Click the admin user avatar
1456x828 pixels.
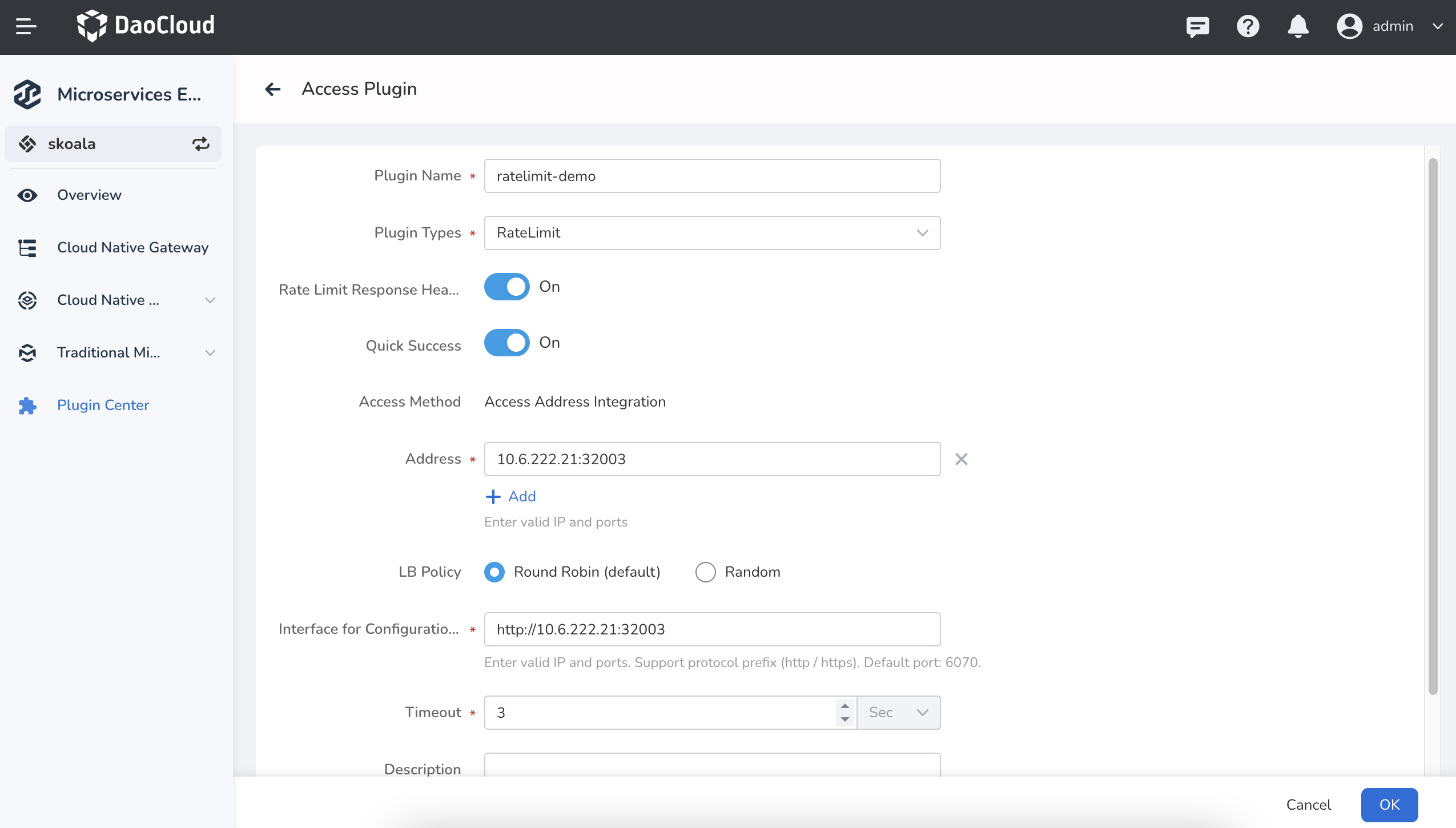pyautogui.click(x=1349, y=26)
